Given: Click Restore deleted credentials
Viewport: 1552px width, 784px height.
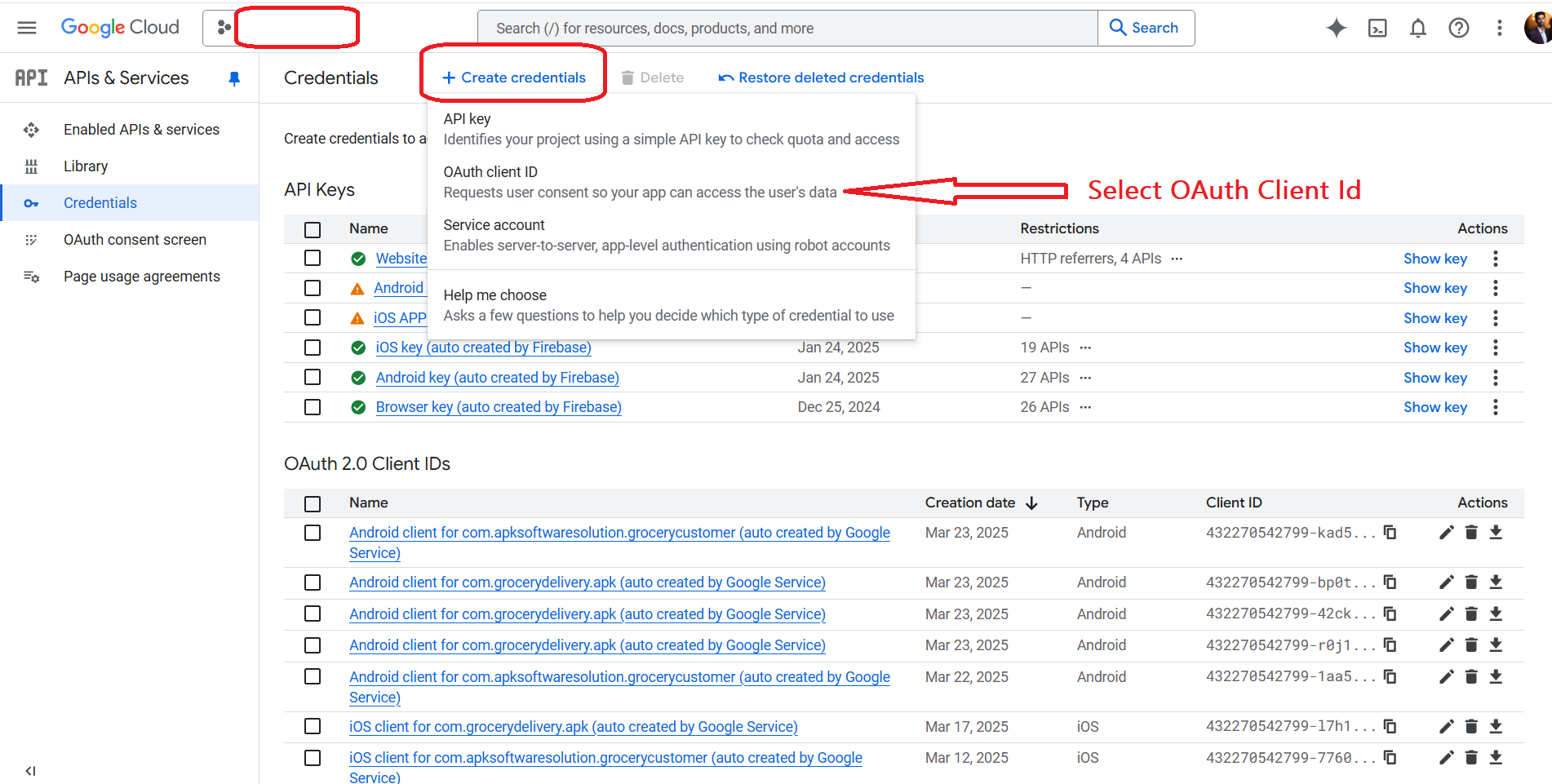Looking at the screenshot, I should [821, 78].
